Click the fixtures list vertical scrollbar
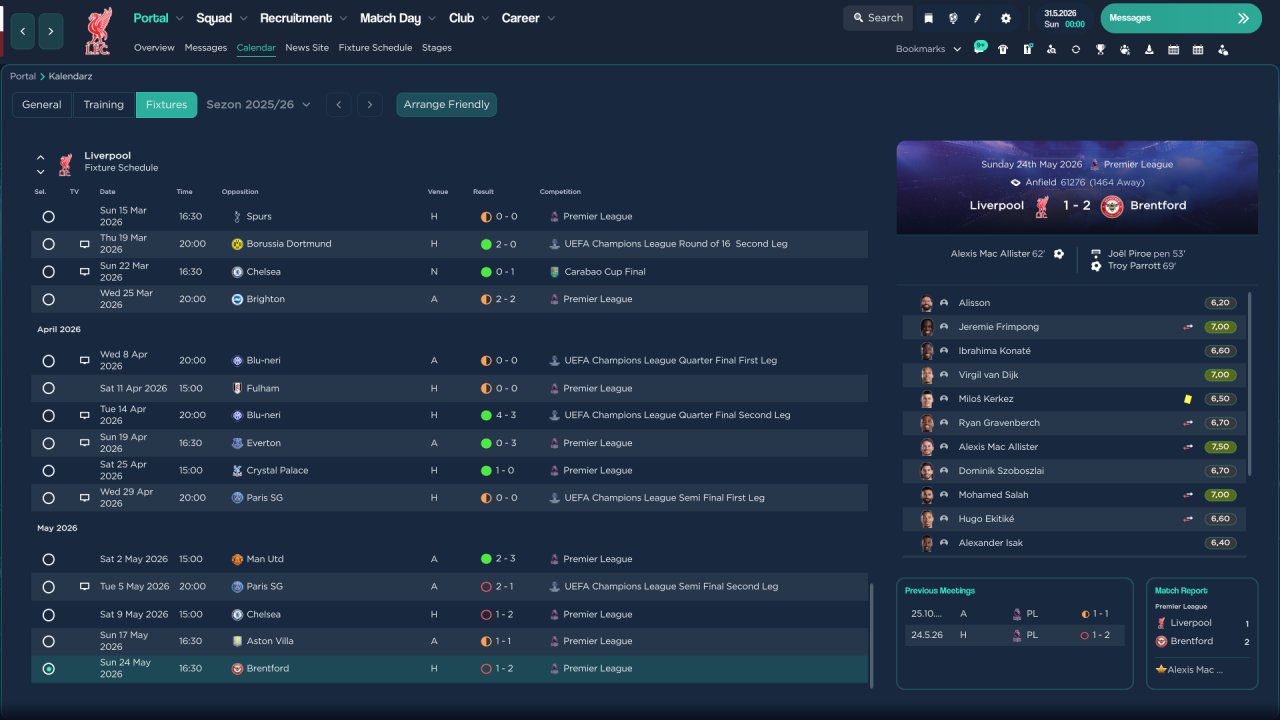Image resolution: width=1280 pixels, height=720 pixels. coord(872,636)
